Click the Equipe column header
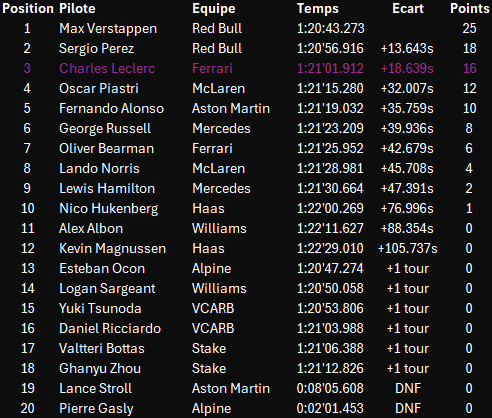 point(214,9)
